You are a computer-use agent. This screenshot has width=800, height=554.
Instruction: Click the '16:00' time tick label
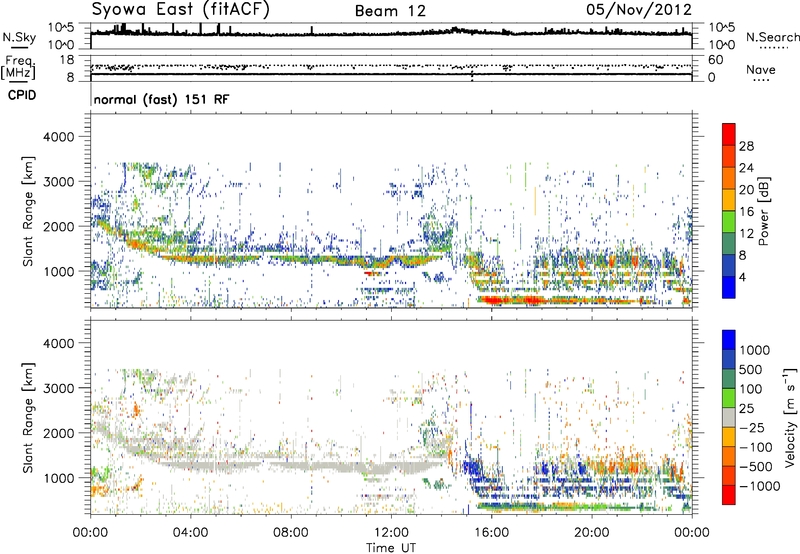point(491,533)
